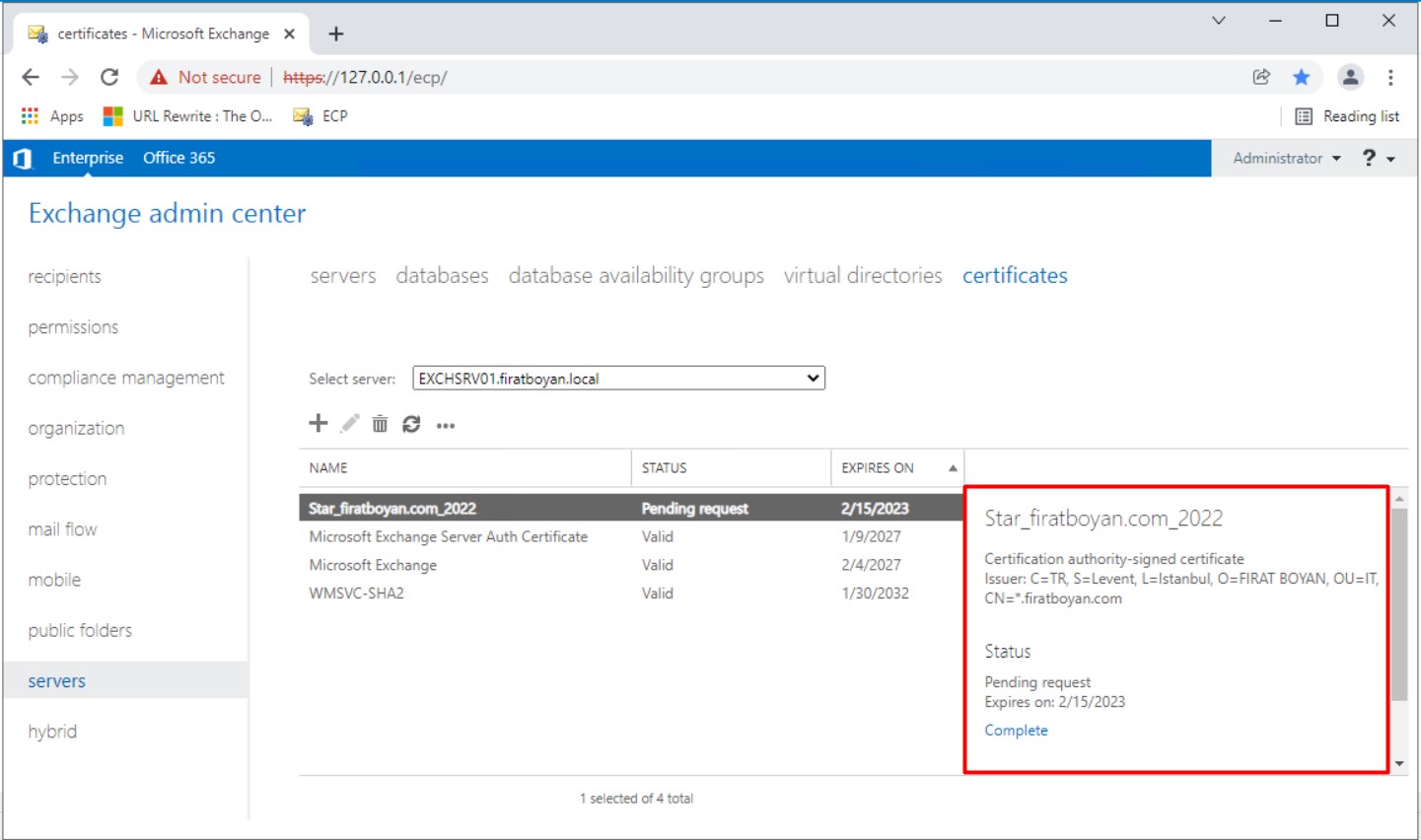Image resolution: width=1421 pixels, height=840 pixels.
Task: Click the Office logo icon in header
Action: point(23,159)
